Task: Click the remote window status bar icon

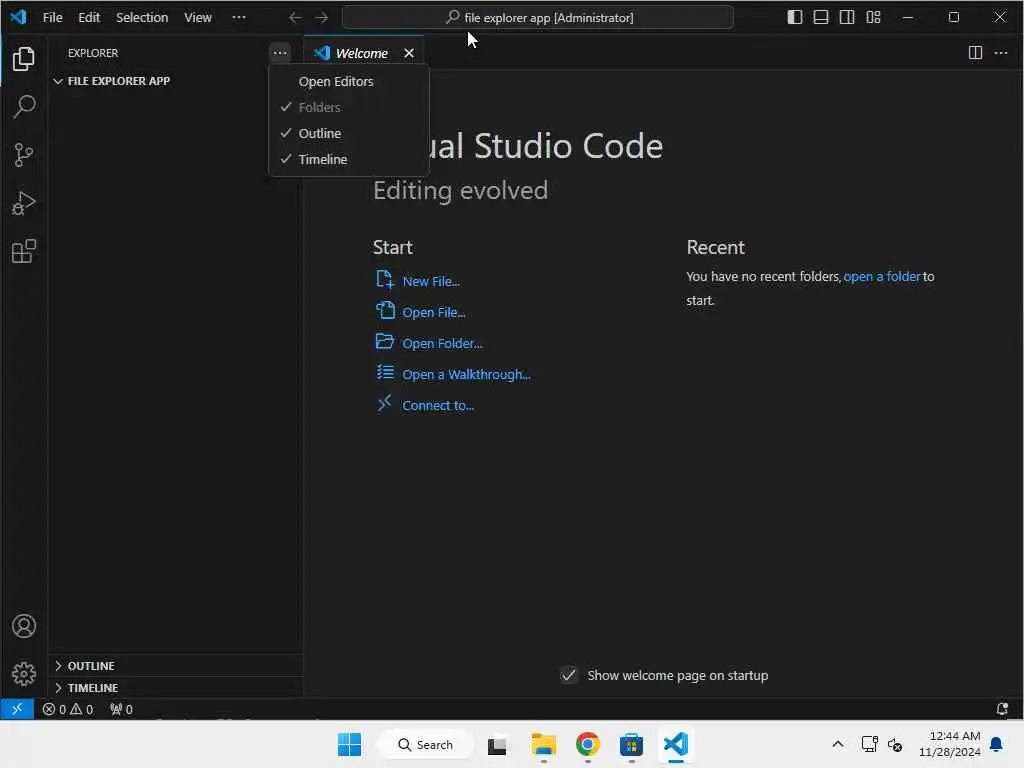Action: click(x=17, y=709)
